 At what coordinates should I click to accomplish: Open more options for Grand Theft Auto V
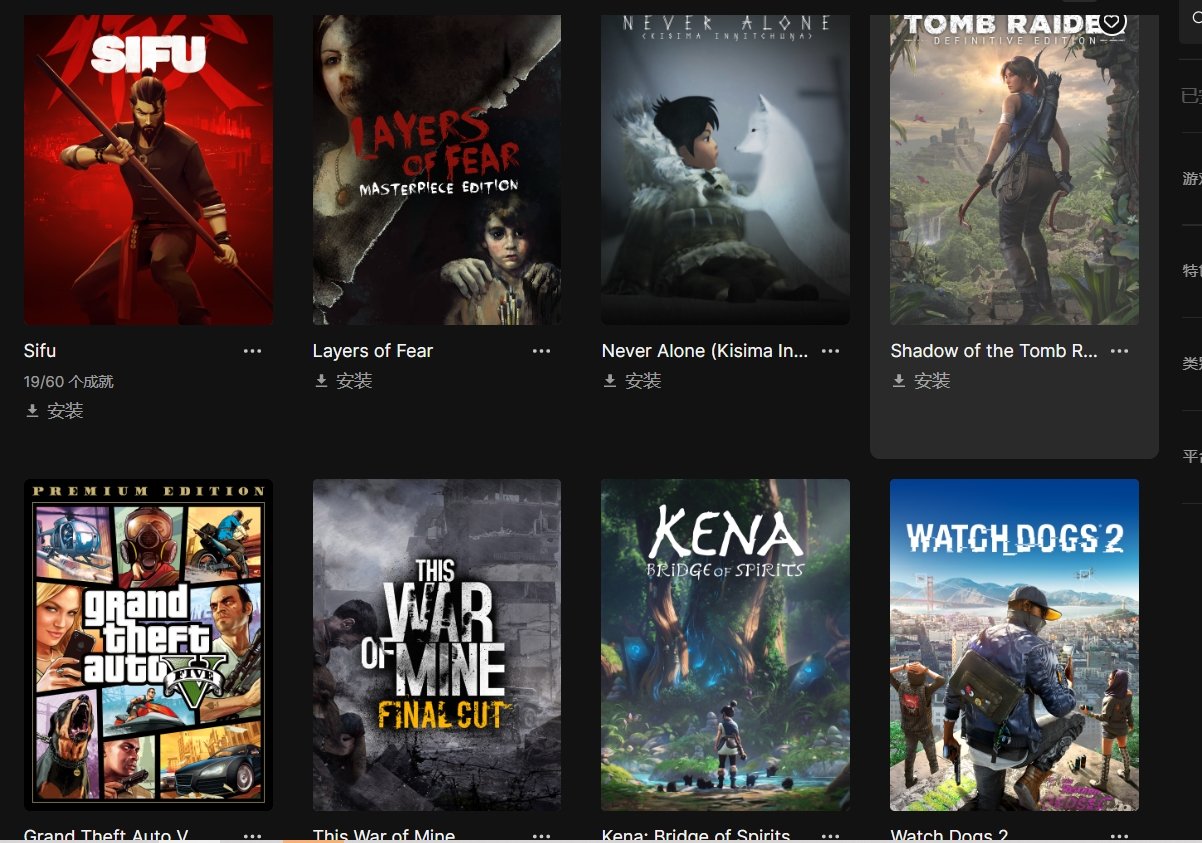pyautogui.click(x=252, y=835)
